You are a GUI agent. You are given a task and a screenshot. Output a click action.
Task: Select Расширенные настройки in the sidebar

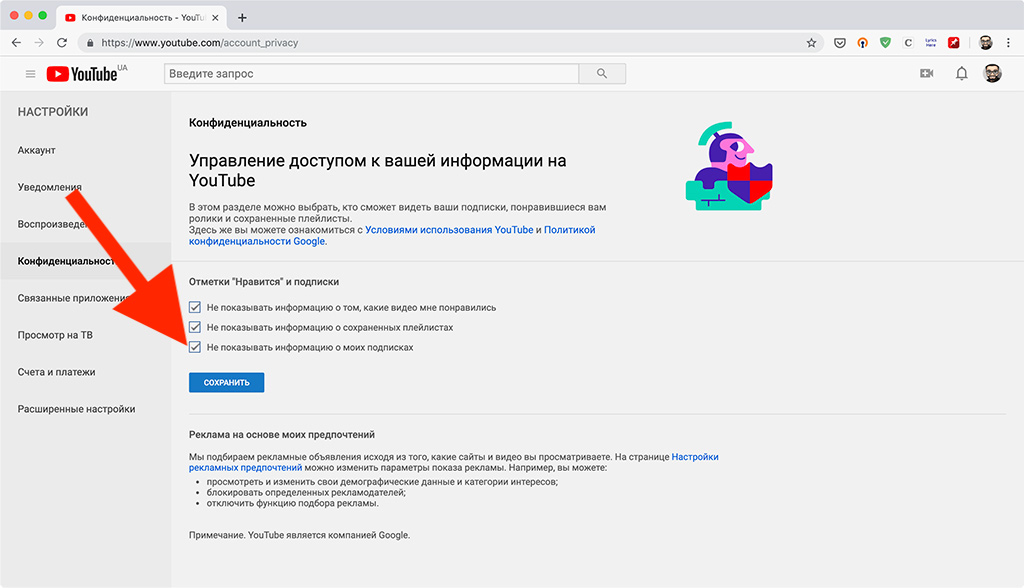pyautogui.click(x=76, y=409)
